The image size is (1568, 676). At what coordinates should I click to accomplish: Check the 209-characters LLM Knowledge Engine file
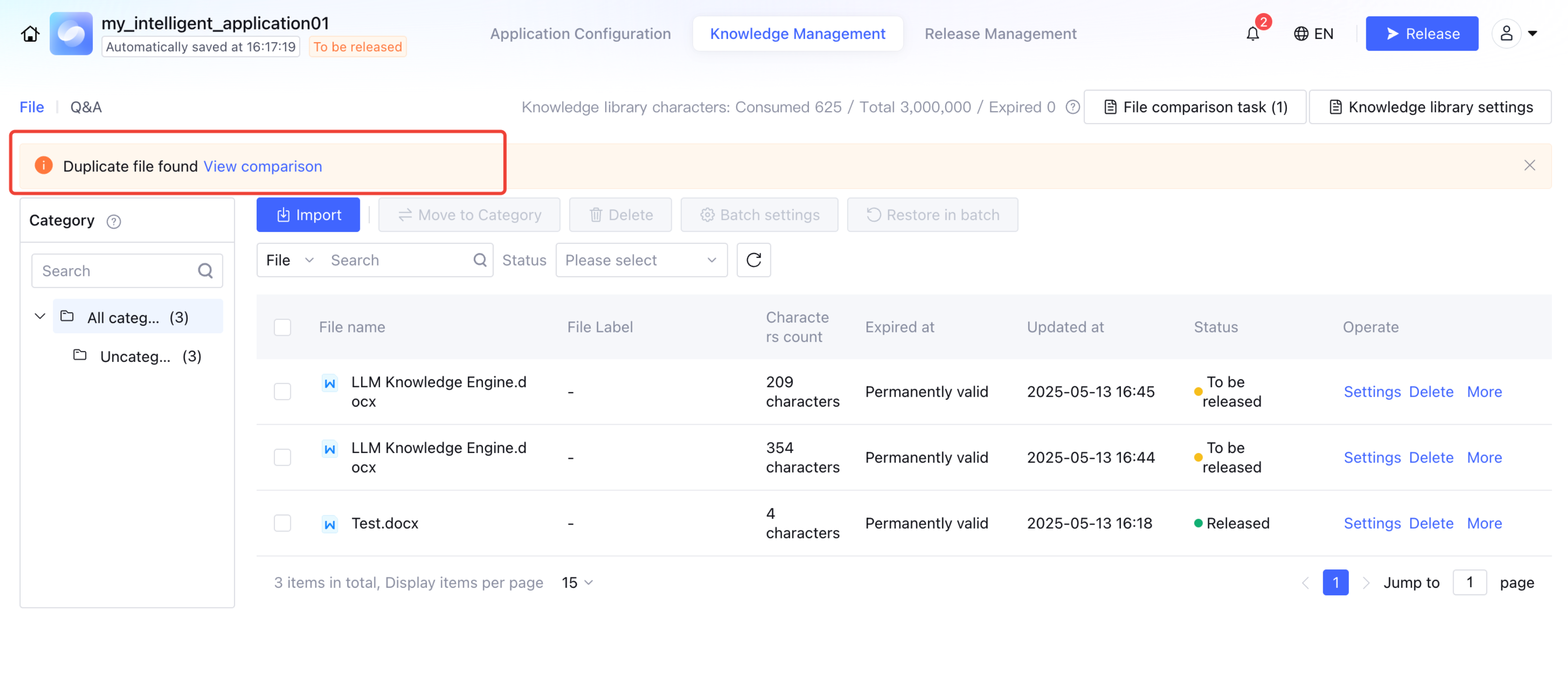282,392
